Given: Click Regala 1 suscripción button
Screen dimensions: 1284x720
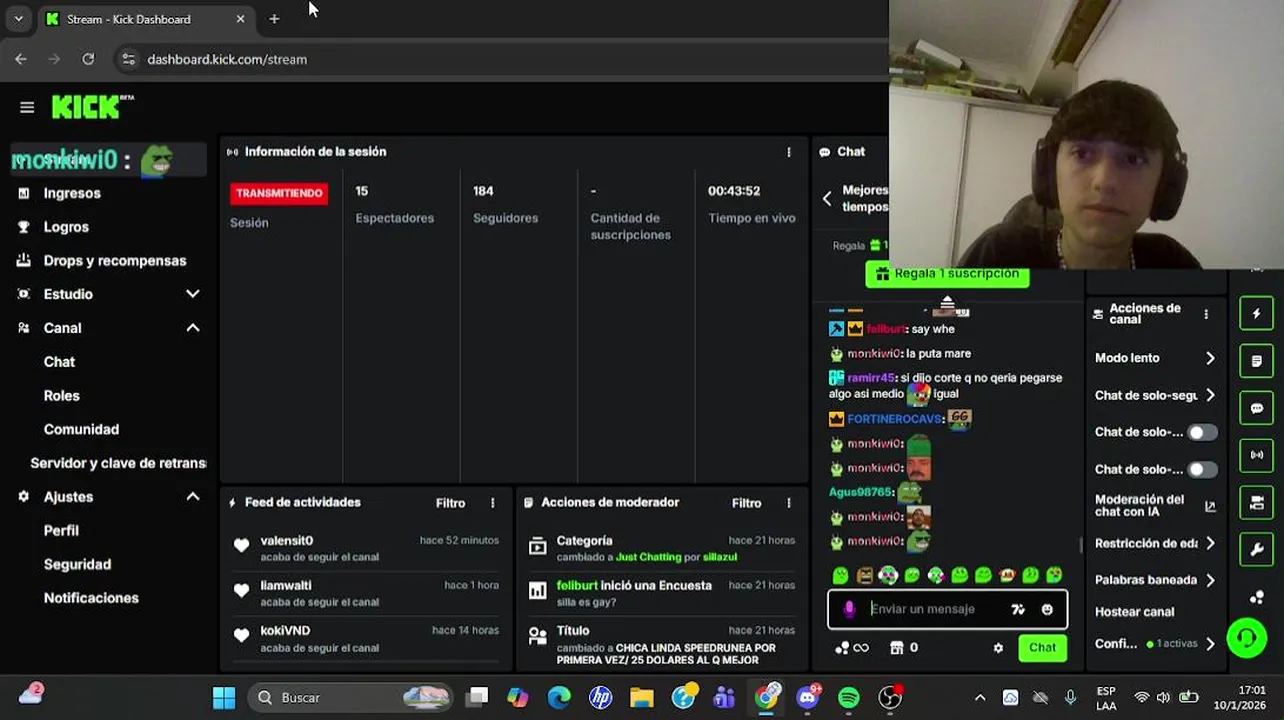Looking at the screenshot, I should pos(947,276).
